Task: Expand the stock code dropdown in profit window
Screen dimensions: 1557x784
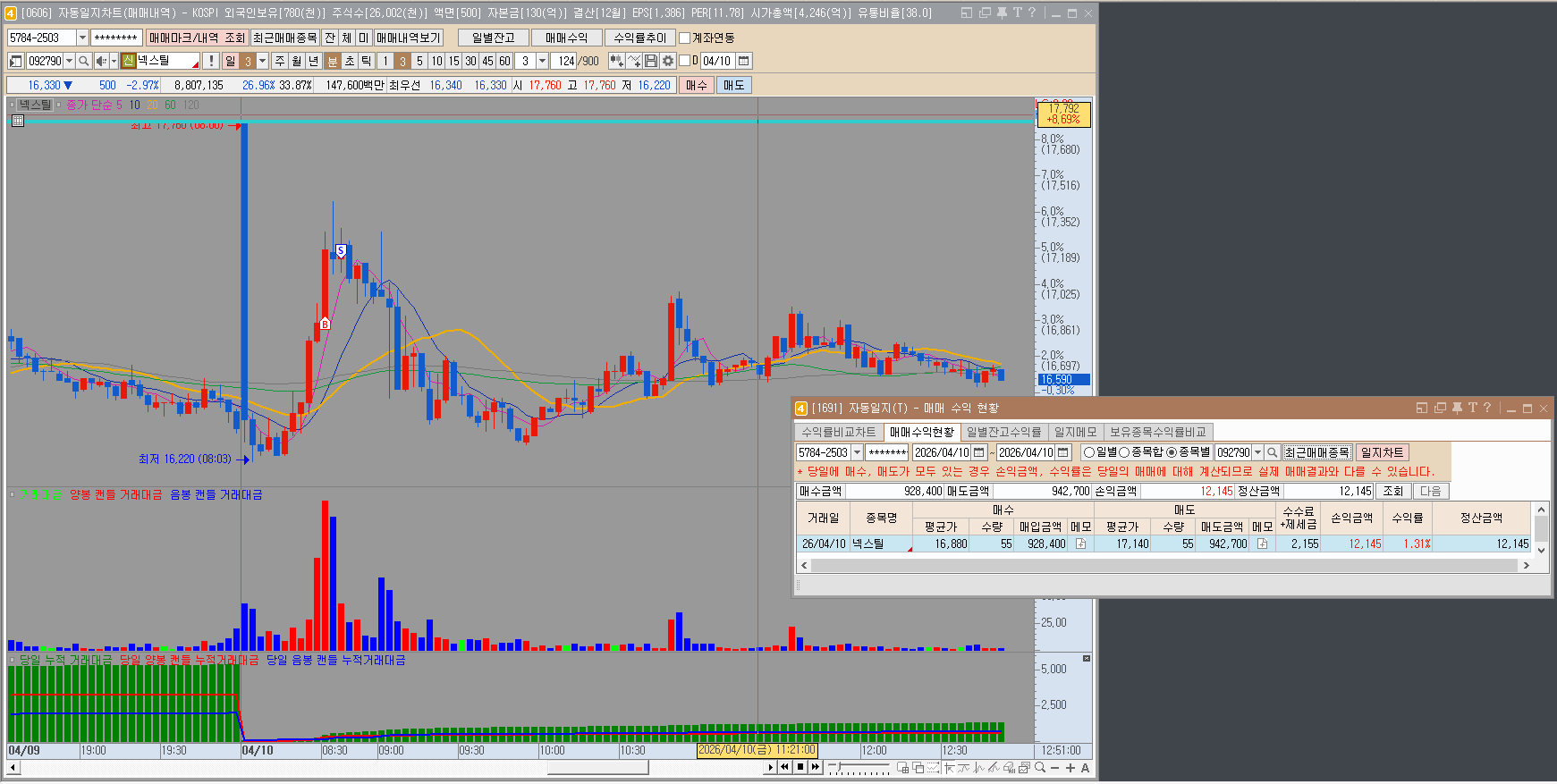Action: coord(1258,452)
